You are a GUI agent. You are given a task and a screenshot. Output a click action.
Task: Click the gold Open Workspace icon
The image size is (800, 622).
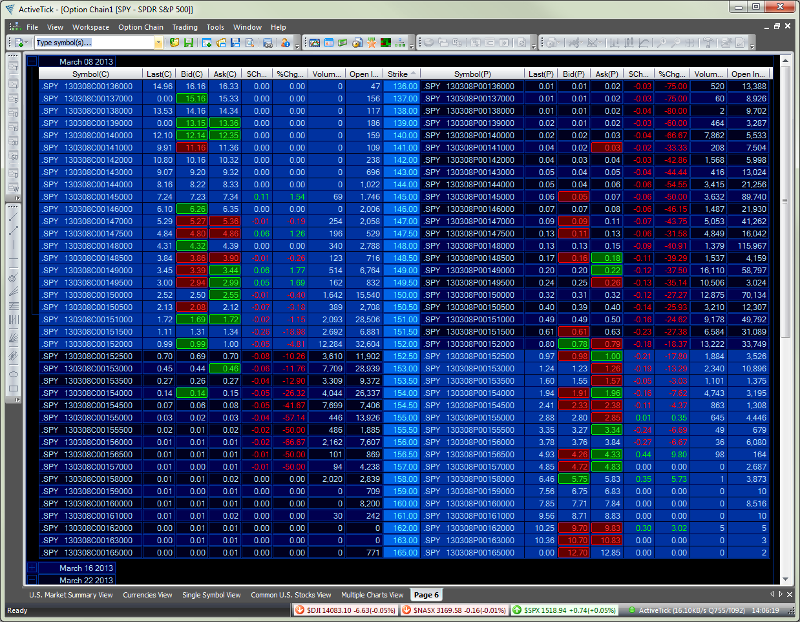[174, 43]
